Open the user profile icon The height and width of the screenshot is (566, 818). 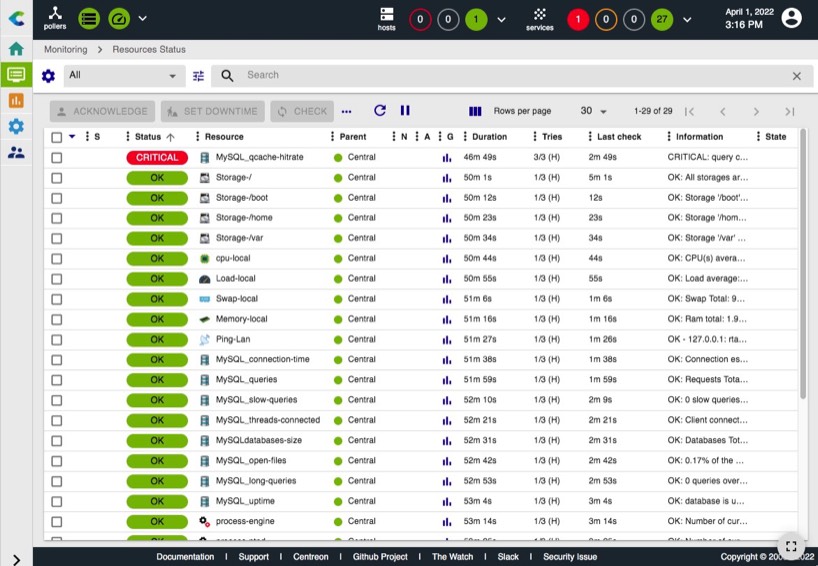[791, 18]
